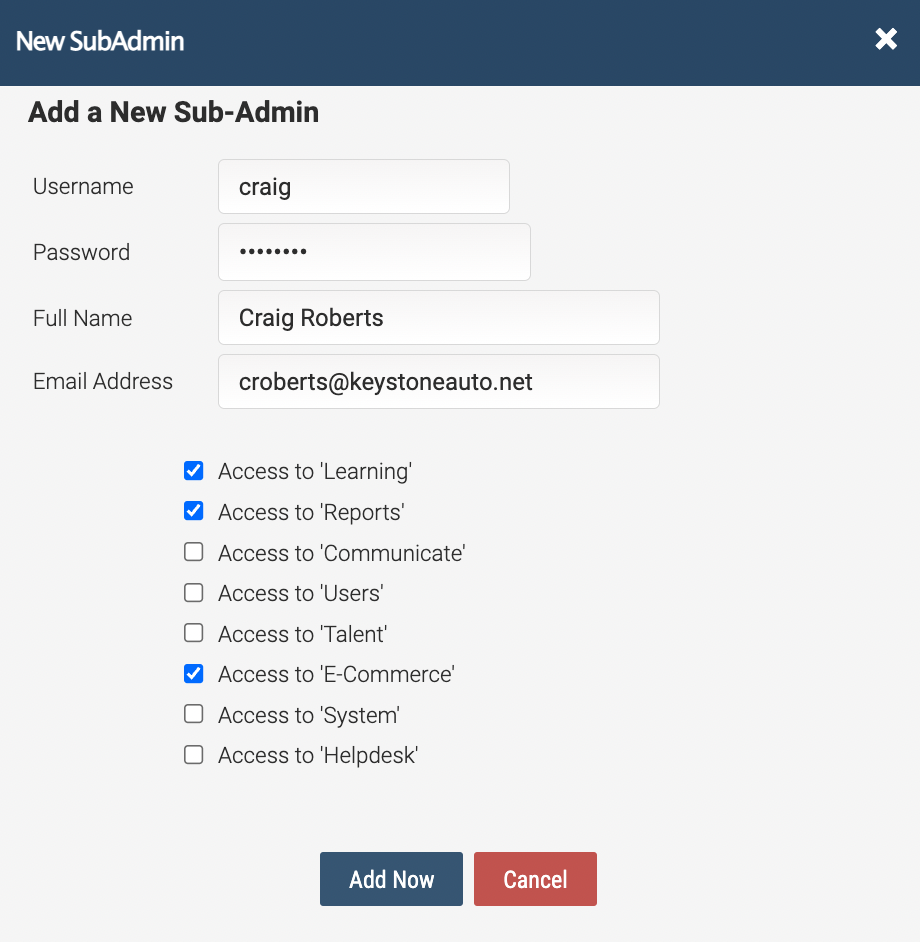This screenshot has width=920, height=942.
Task: Click the Full Name label text
Action: pyautogui.click(x=82, y=318)
